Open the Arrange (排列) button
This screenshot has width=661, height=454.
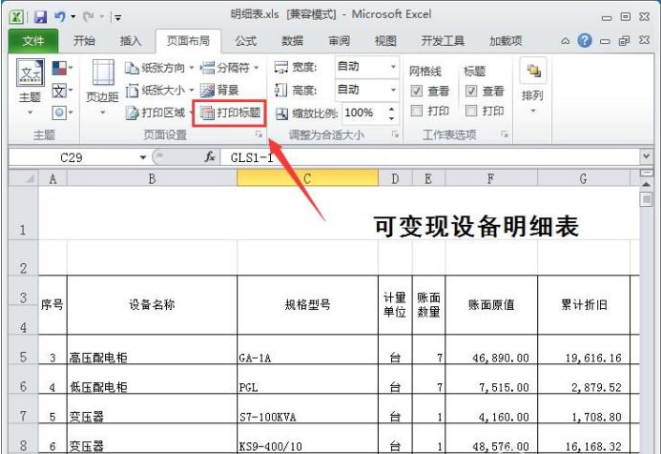pyautogui.click(x=533, y=88)
